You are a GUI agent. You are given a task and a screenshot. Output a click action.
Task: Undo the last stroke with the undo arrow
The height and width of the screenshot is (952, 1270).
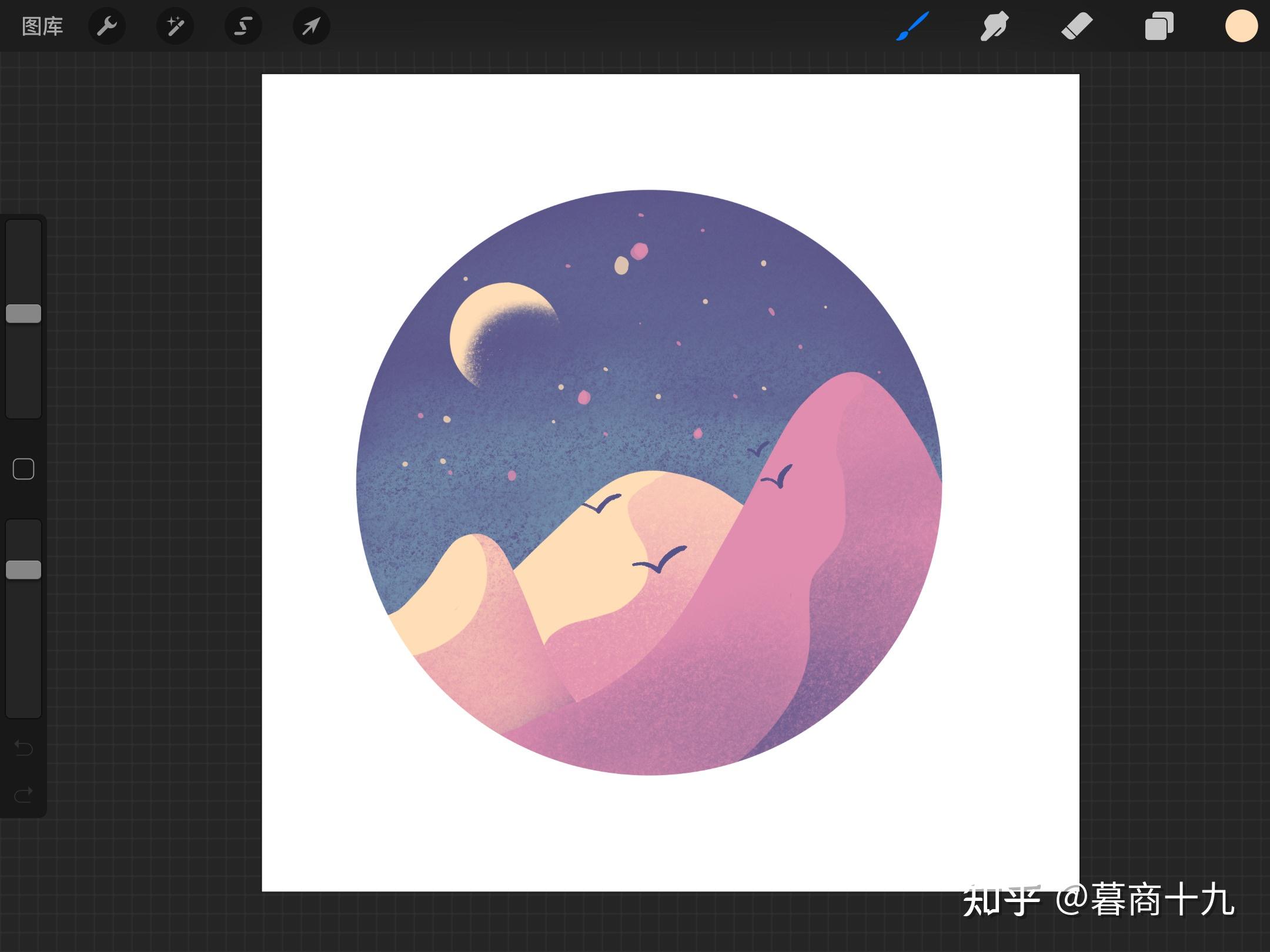click(23, 749)
